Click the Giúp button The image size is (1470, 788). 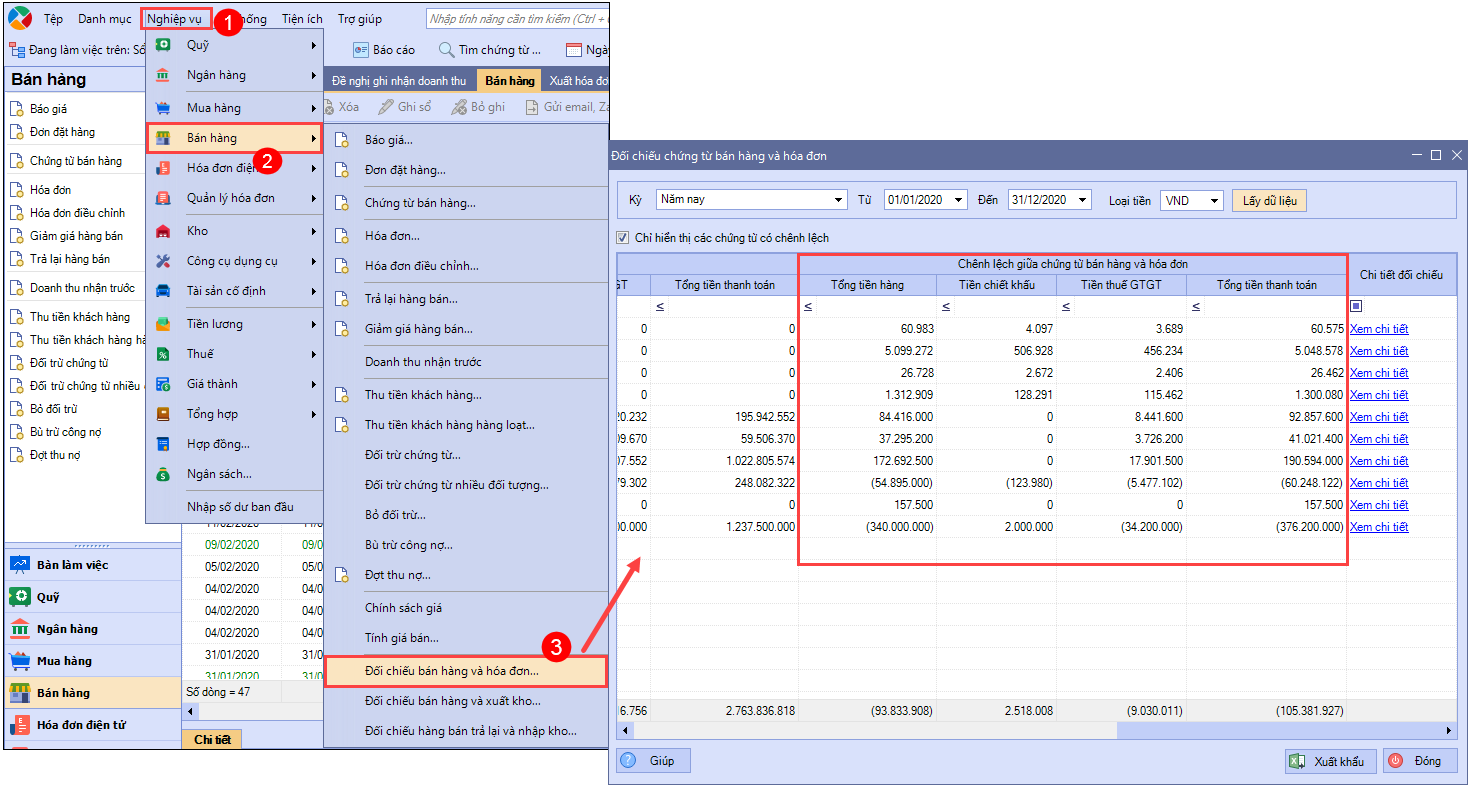(653, 761)
